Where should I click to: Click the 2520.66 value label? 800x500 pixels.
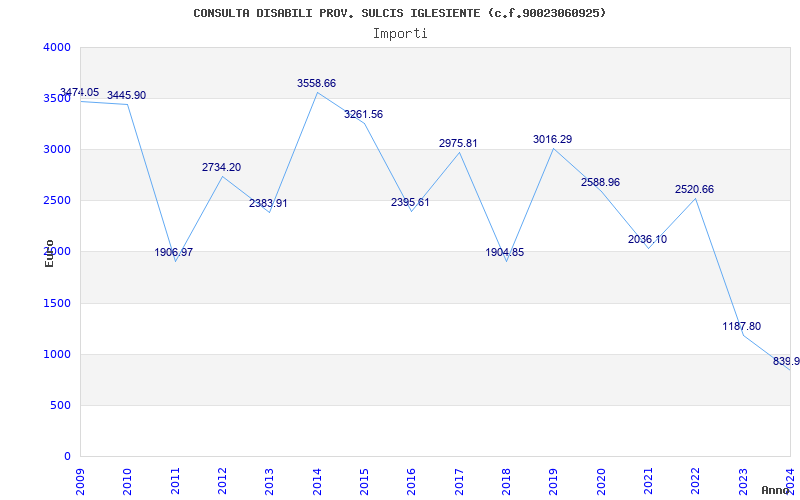click(694, 189)
